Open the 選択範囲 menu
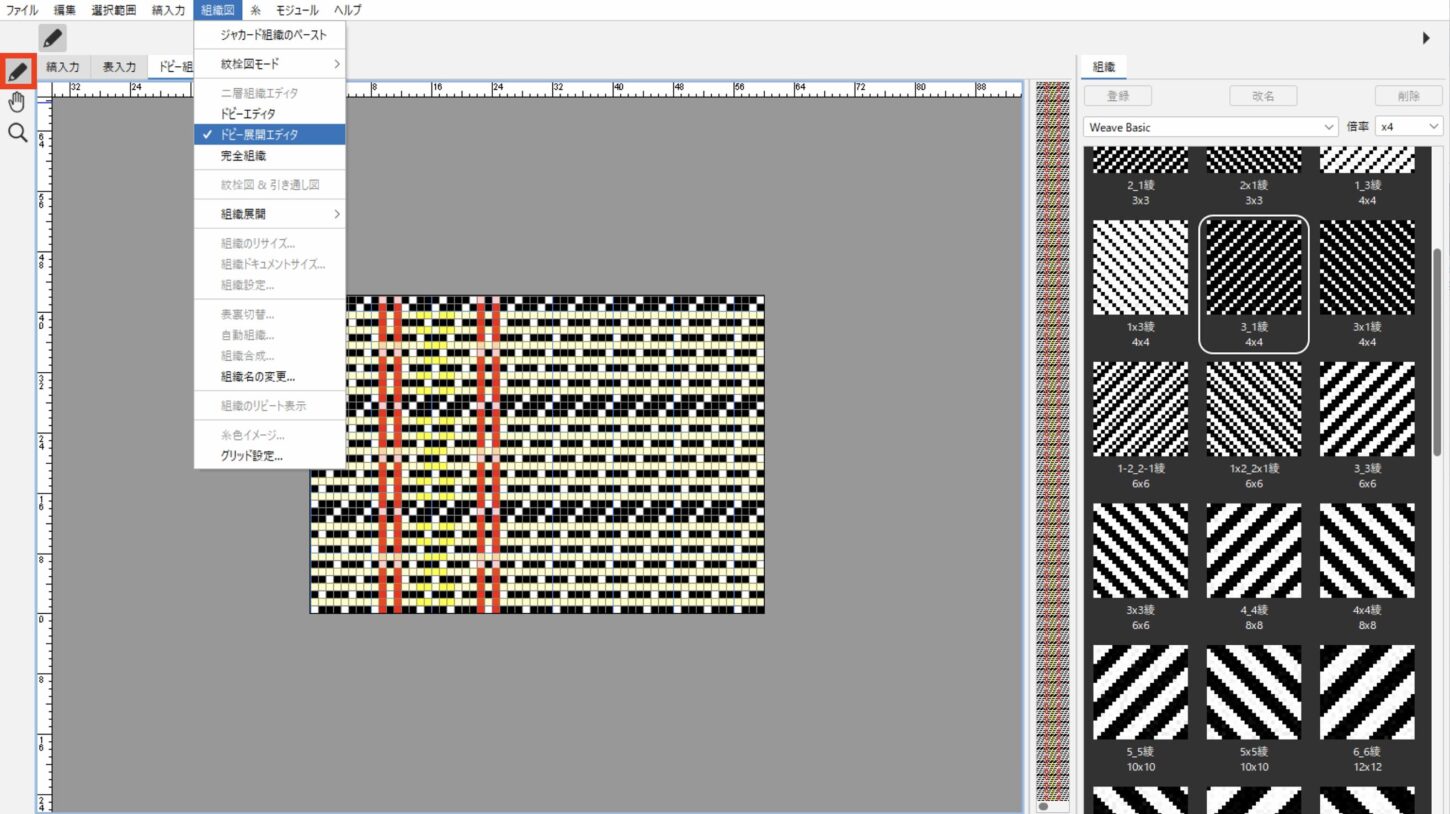The height and width of the screenshot is (814, 1450). click(113, 10)
